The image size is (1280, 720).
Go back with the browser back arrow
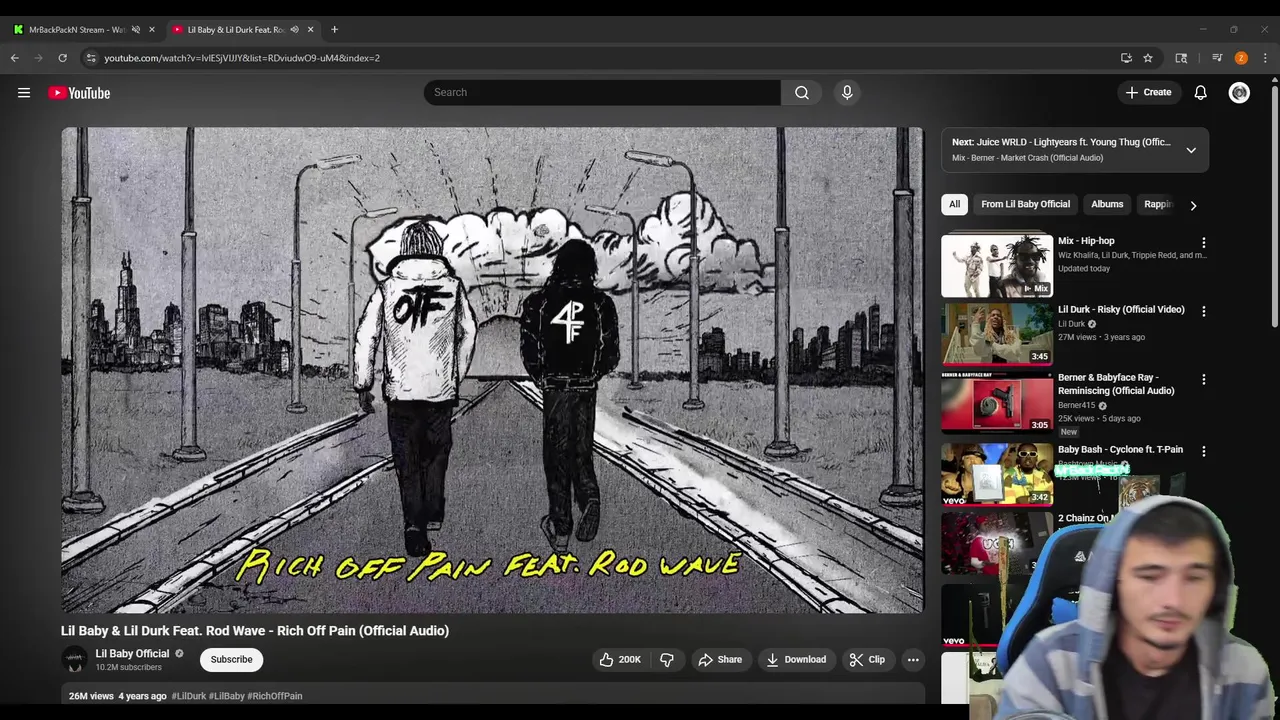pyautogui.click(x=15, y=58)
